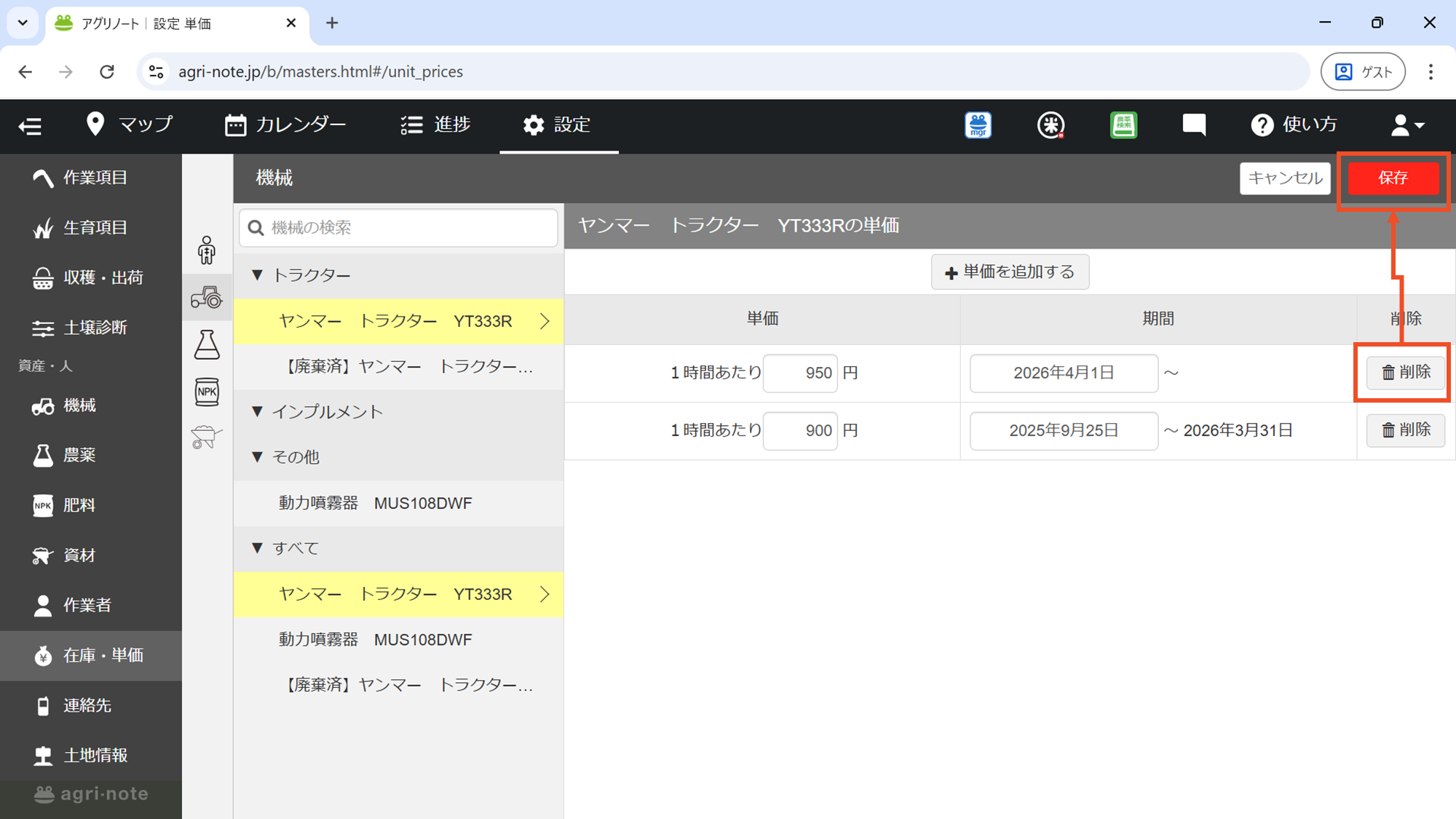Image resolution: width=1456 pixels, height=819 pixels.
Task: Switch to the tractor machine category icon
Action: [x=207, y=297]
